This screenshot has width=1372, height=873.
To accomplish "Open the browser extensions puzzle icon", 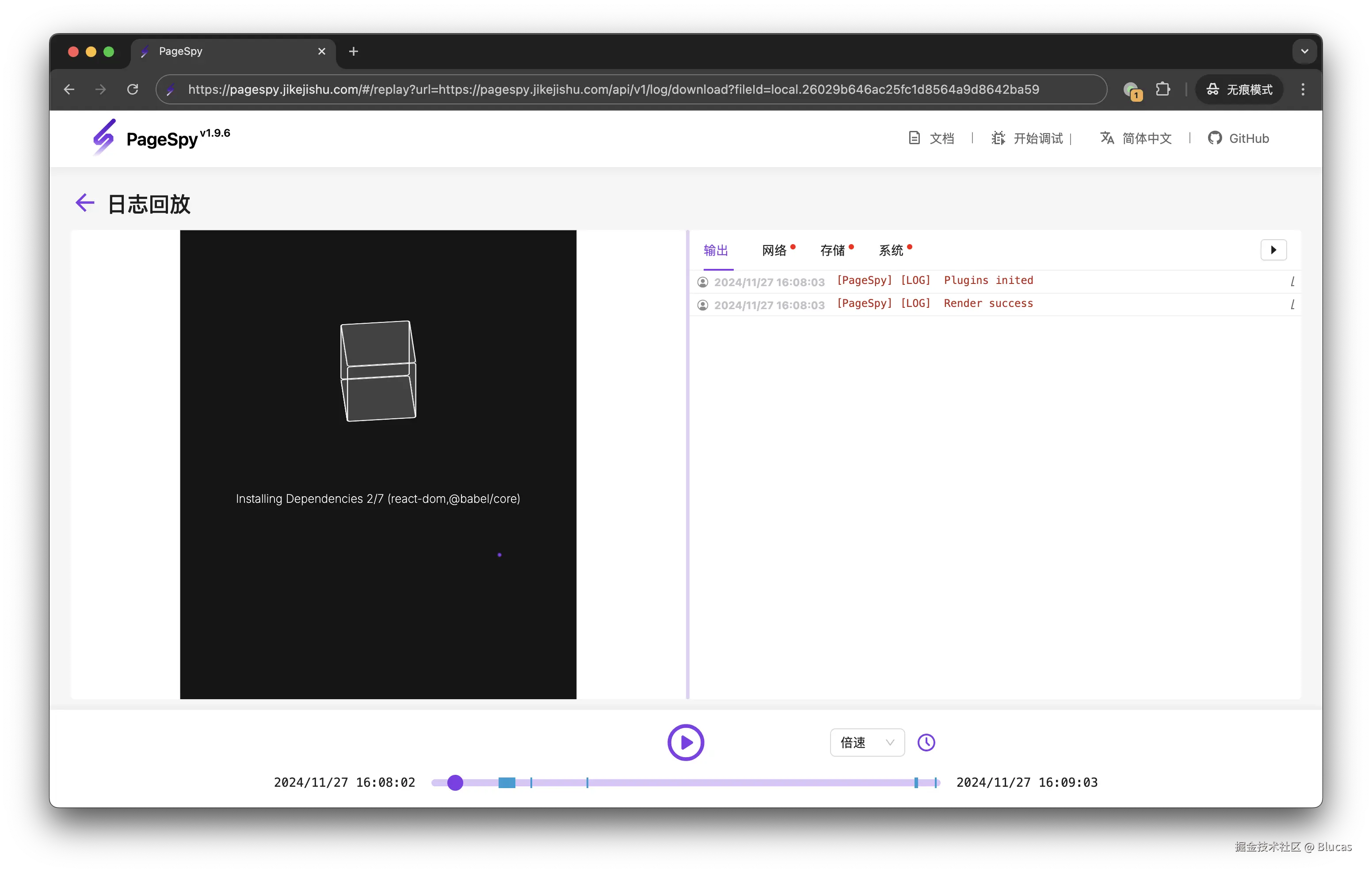I will click(1162, 89).
